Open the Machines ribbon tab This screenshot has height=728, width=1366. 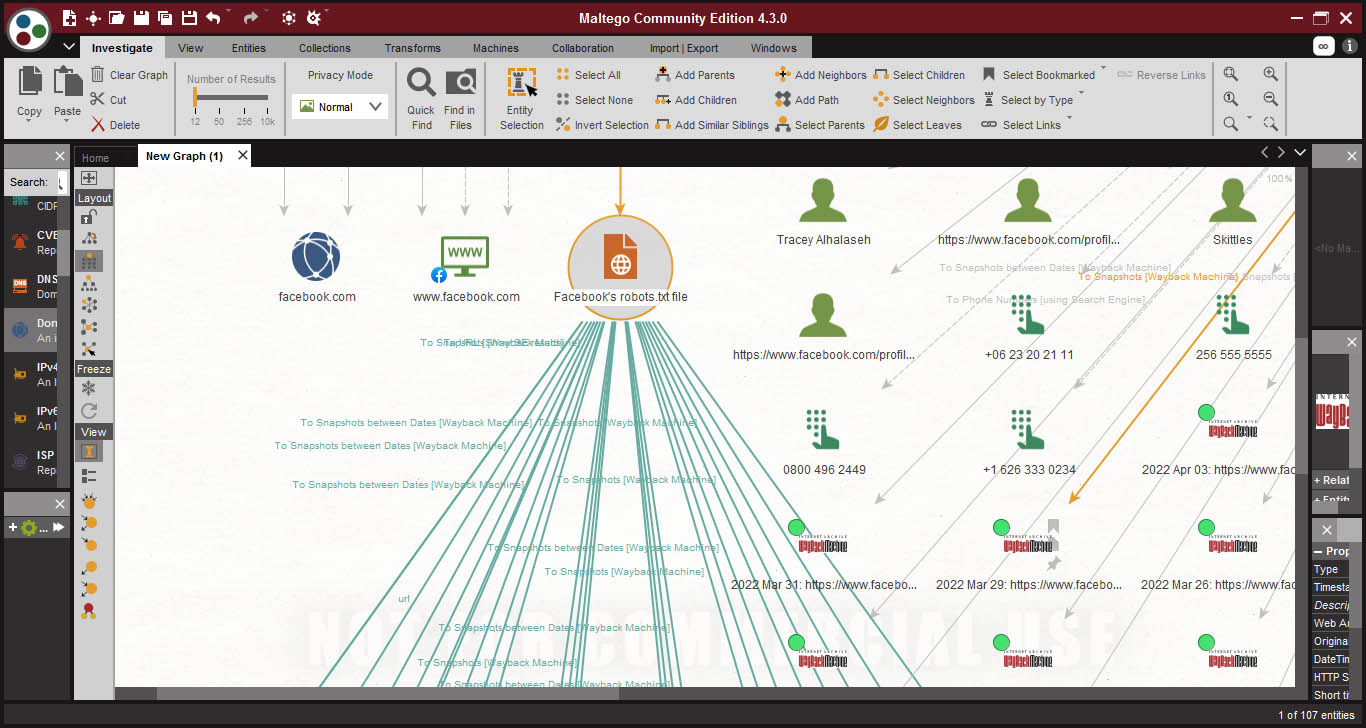(496, 48)
